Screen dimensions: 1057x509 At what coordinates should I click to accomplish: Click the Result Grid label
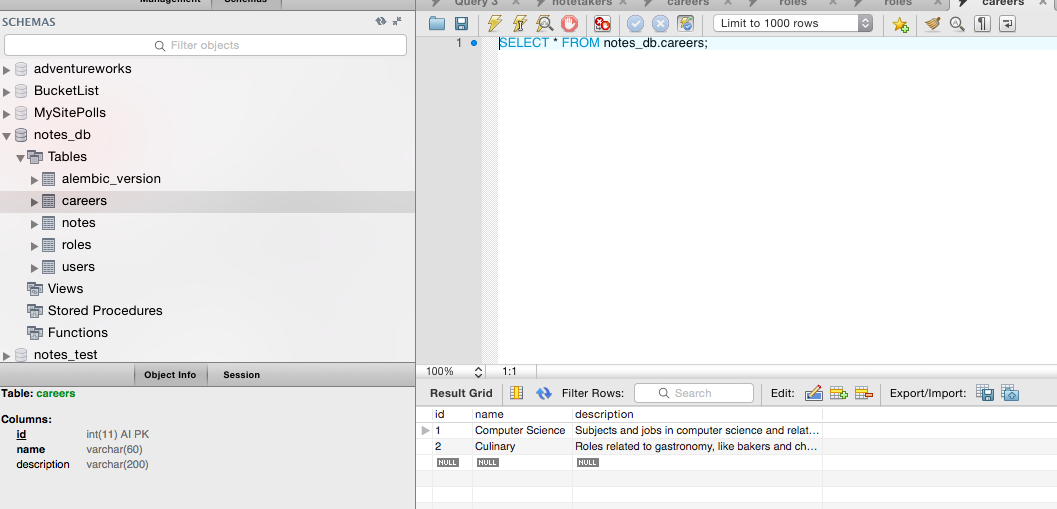point(461,393)
